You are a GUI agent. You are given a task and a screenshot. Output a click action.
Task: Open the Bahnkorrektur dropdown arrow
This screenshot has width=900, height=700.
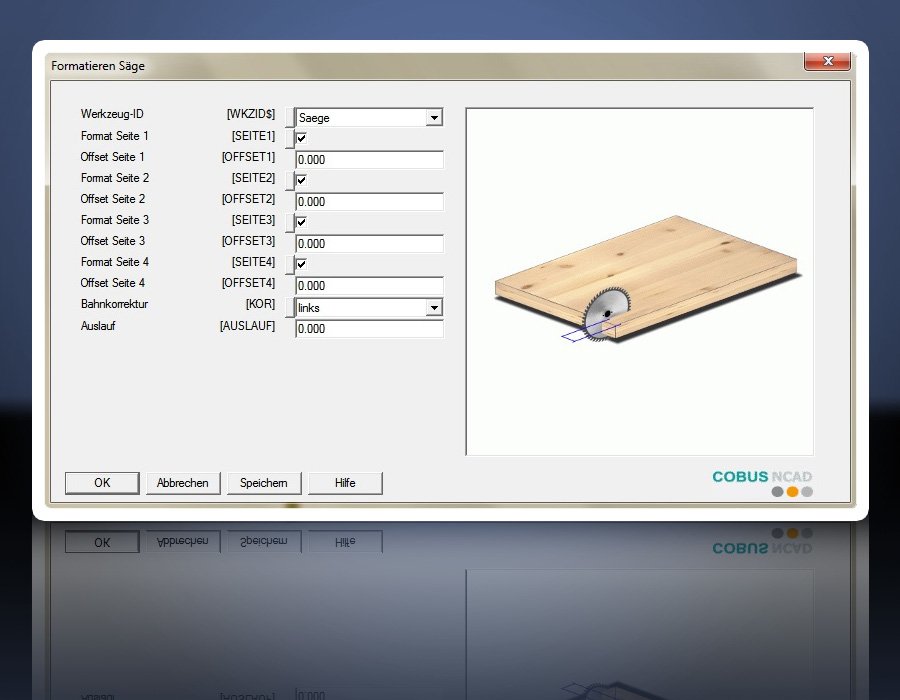(x=435, y=308)
